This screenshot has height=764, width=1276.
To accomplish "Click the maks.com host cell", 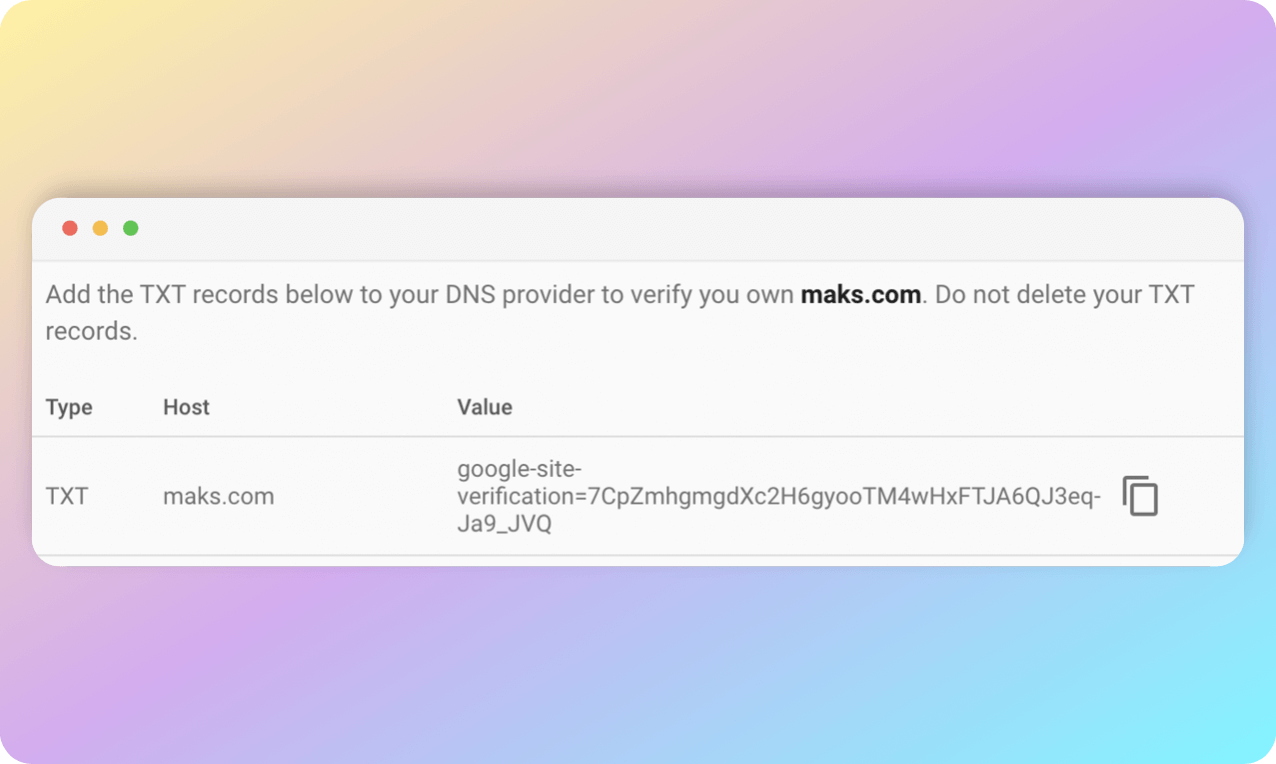I will click(218, 496).
